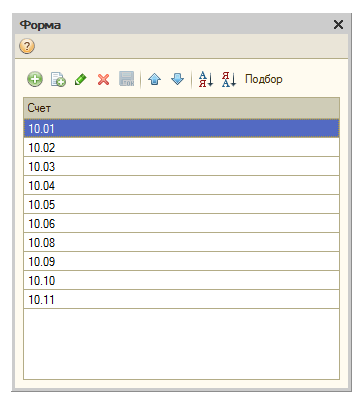Close the Форма window

(x=338, y=24)
